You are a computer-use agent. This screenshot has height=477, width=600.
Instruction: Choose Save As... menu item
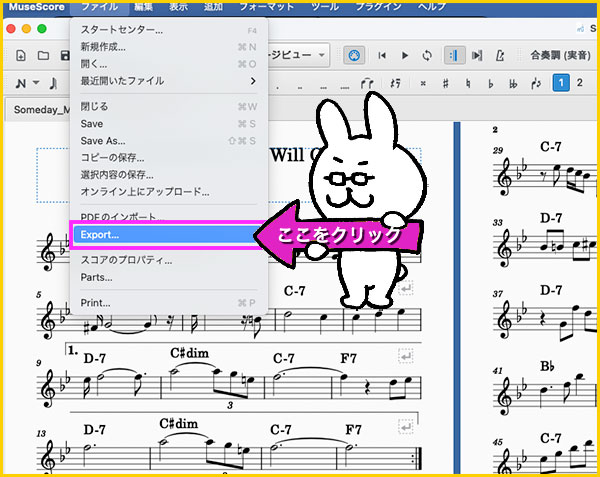(169, 141)
